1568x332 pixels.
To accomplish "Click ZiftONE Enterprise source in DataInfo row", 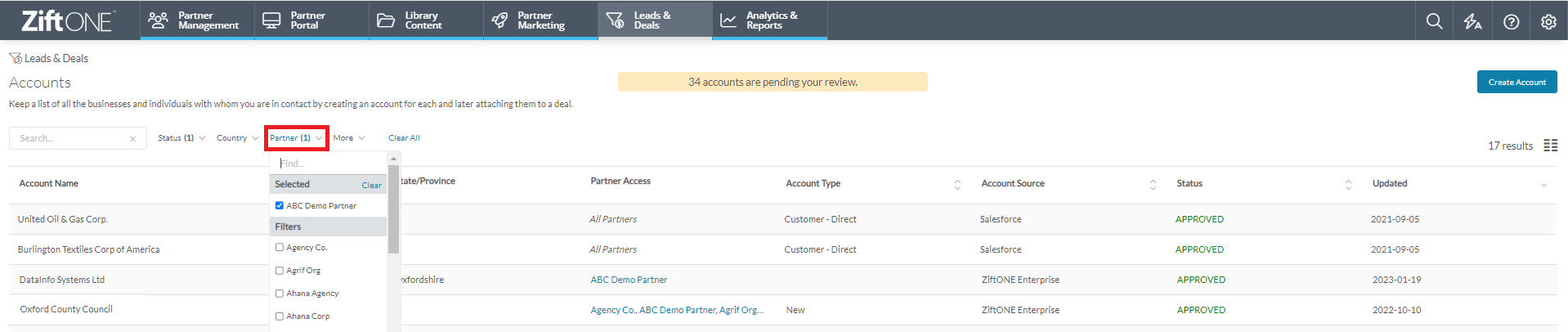I will [x=1020, y=280].
